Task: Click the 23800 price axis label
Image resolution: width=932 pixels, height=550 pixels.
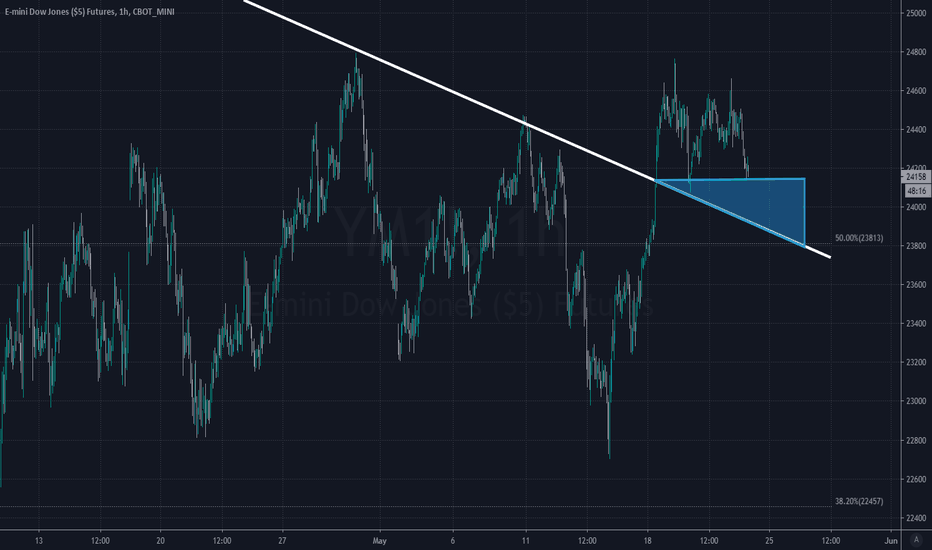Action: point(916,246)
